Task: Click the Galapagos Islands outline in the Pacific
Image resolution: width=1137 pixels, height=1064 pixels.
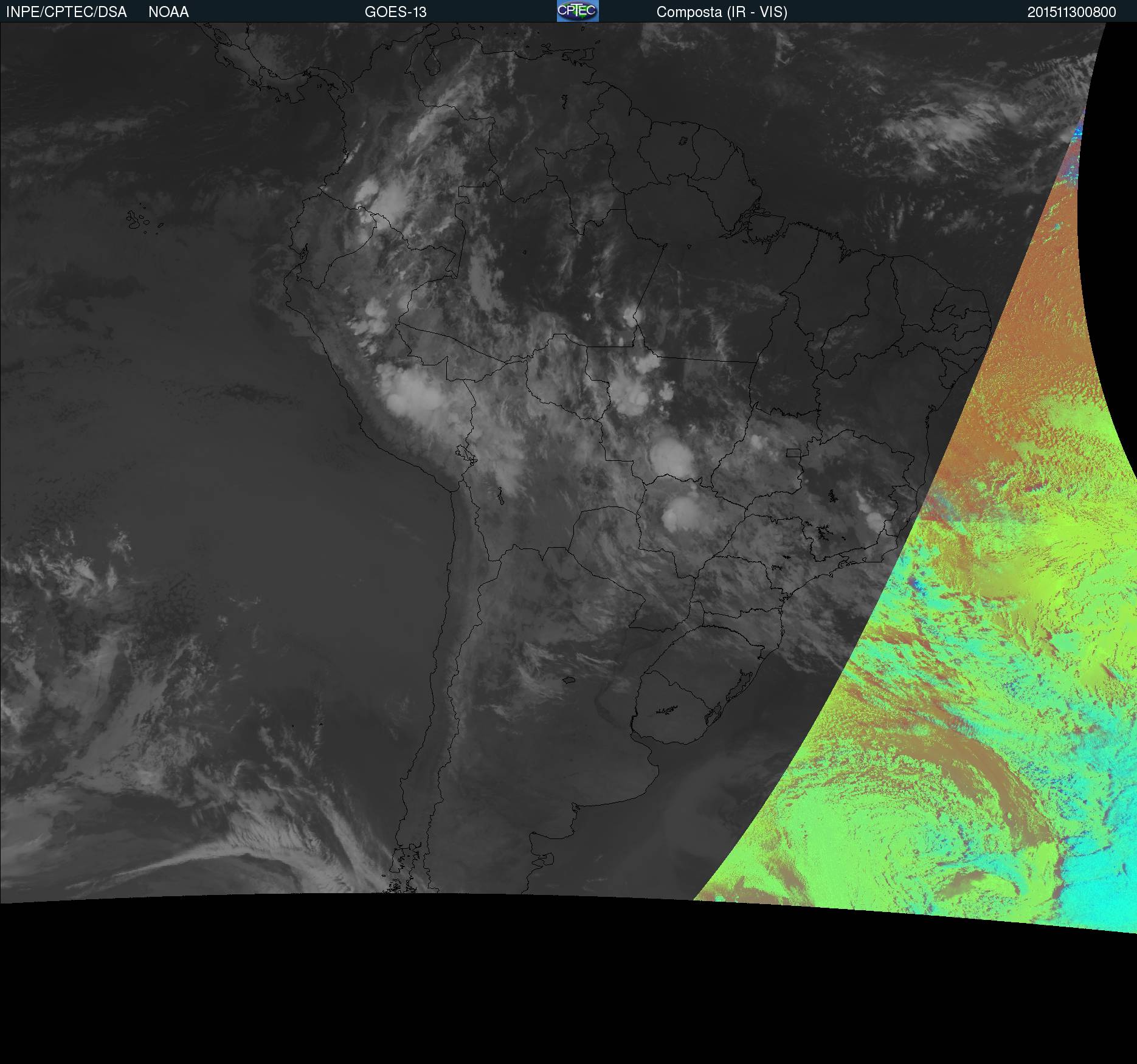Action: [x=137, y=220]
